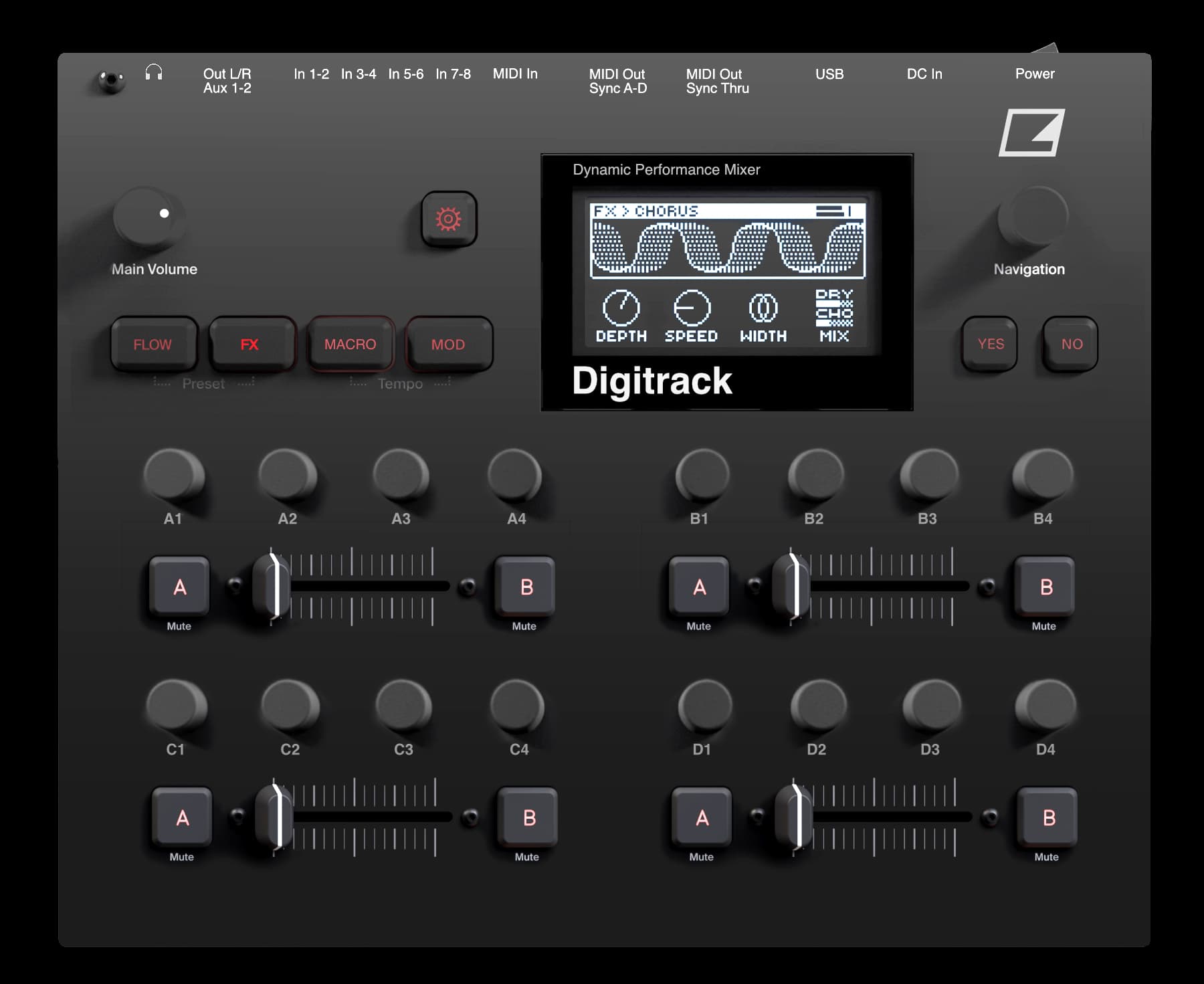Click the MIDI In label
The width and height of the screenshot is (1204, 984).
click(515, 74)
